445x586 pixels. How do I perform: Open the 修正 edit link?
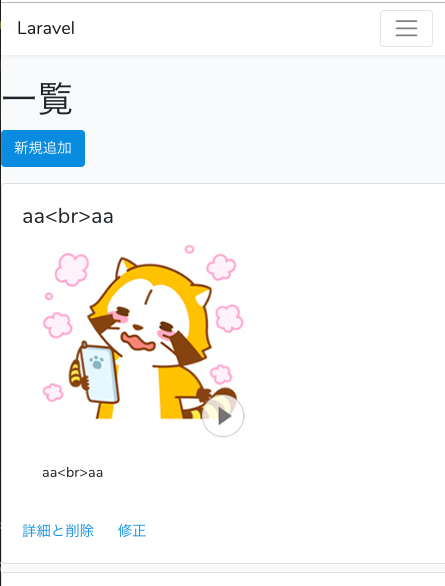coord(132,531)
